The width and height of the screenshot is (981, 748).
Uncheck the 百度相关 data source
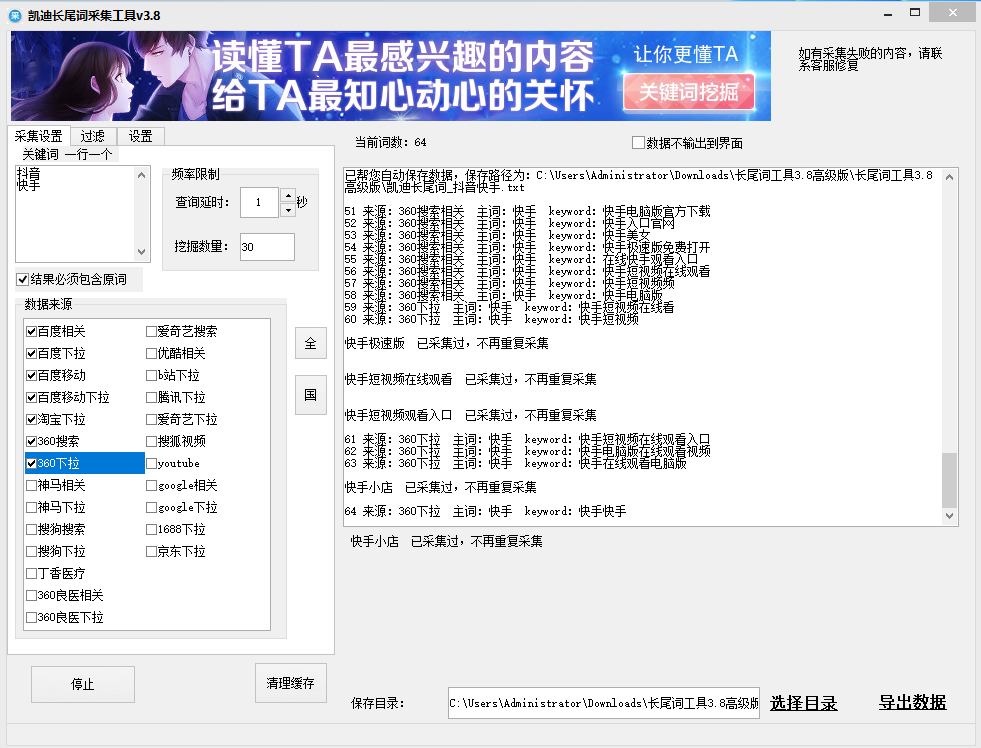point(32,331)
